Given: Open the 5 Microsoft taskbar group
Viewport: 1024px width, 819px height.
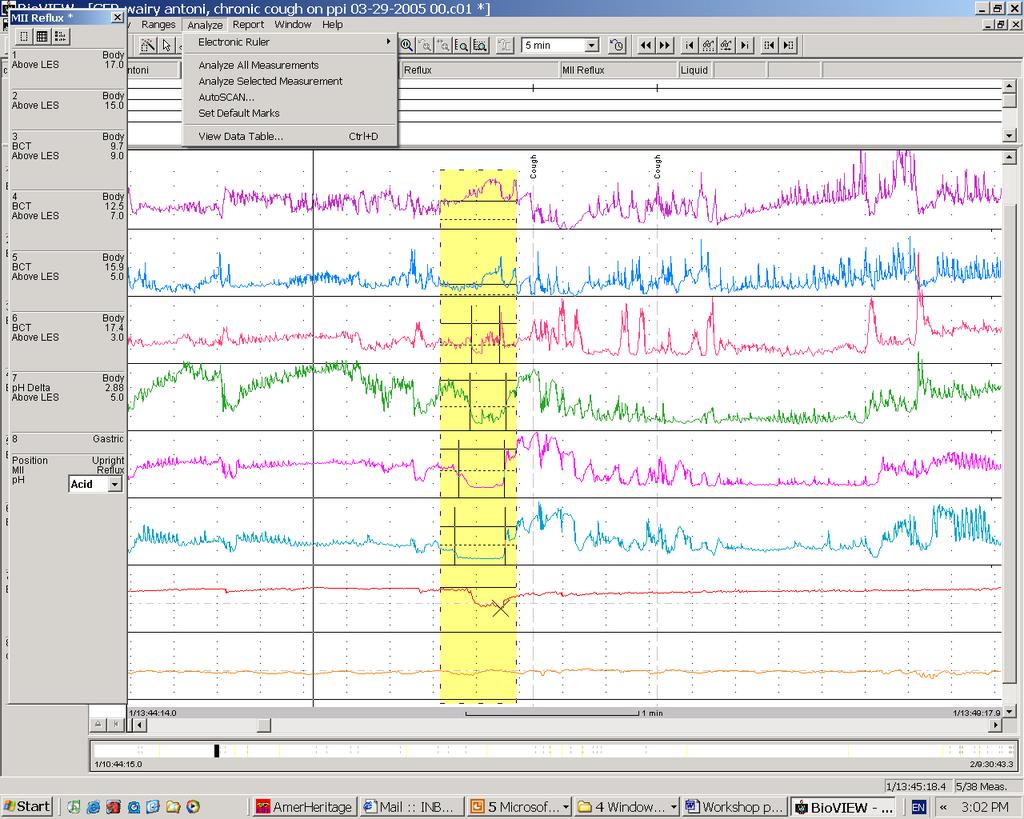Looking at the screenshot, I should pyautogui.click(x=519, y=807).
